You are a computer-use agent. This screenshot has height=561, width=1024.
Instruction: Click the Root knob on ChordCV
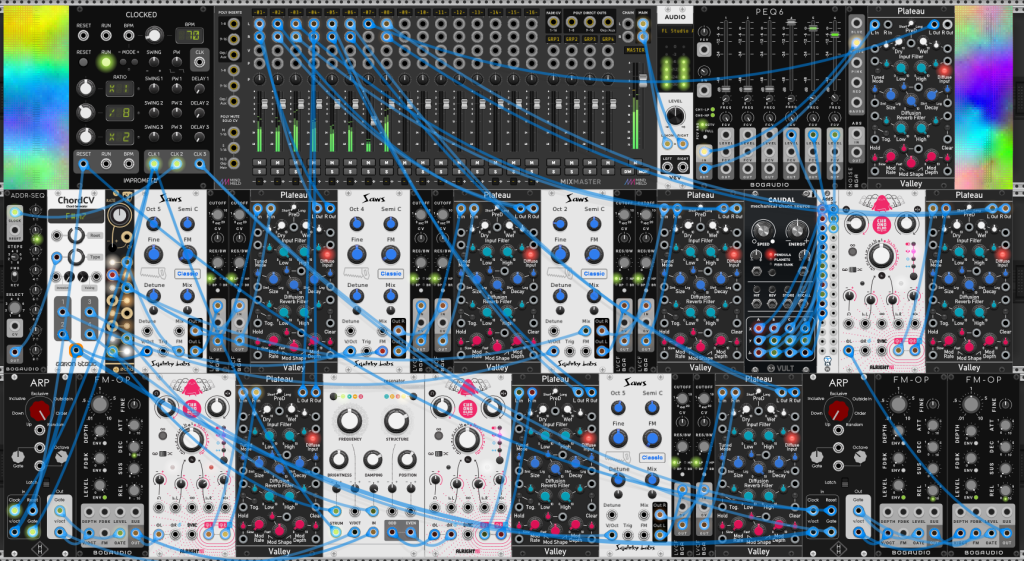(x=74, y=235)
